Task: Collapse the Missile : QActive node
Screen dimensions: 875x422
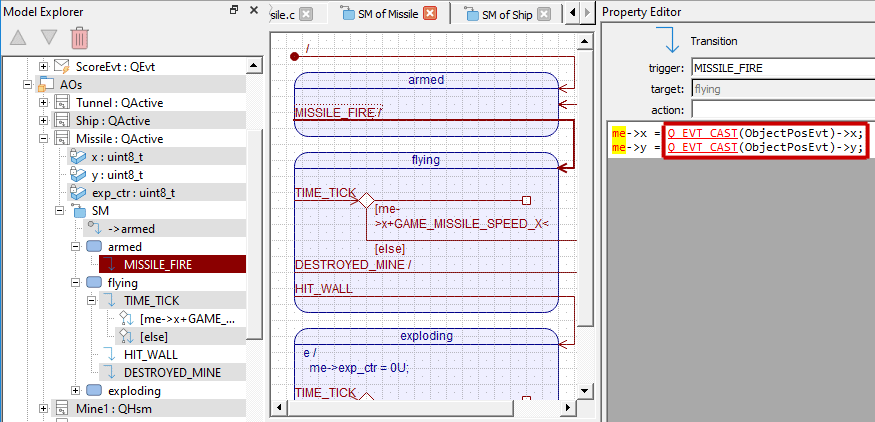Action: coord(43,138)
